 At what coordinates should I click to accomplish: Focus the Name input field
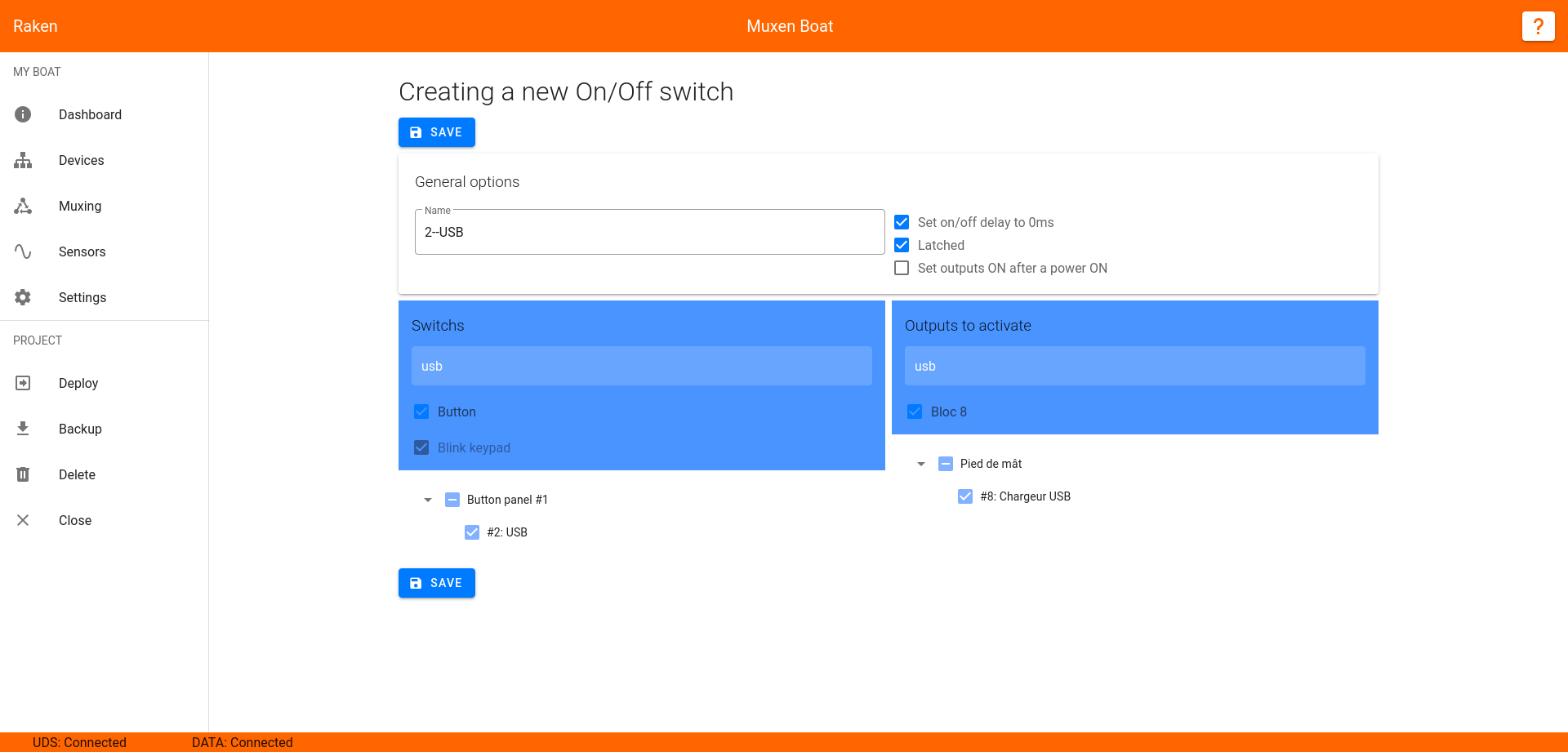(x=650, y=232)
